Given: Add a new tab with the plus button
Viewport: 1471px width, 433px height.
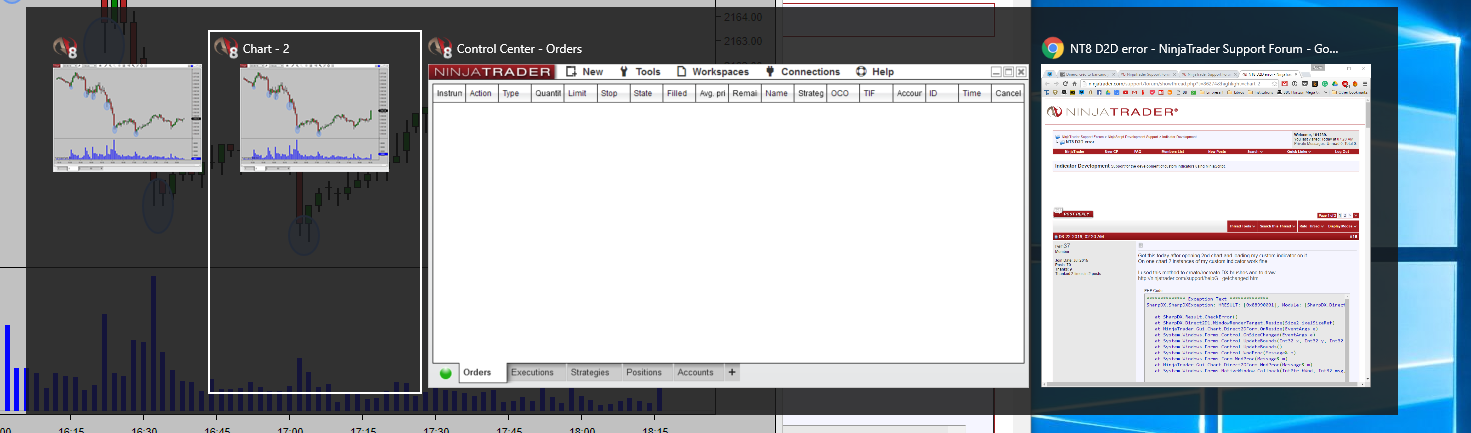Looking at the screenshot, I should click(732, 373).
